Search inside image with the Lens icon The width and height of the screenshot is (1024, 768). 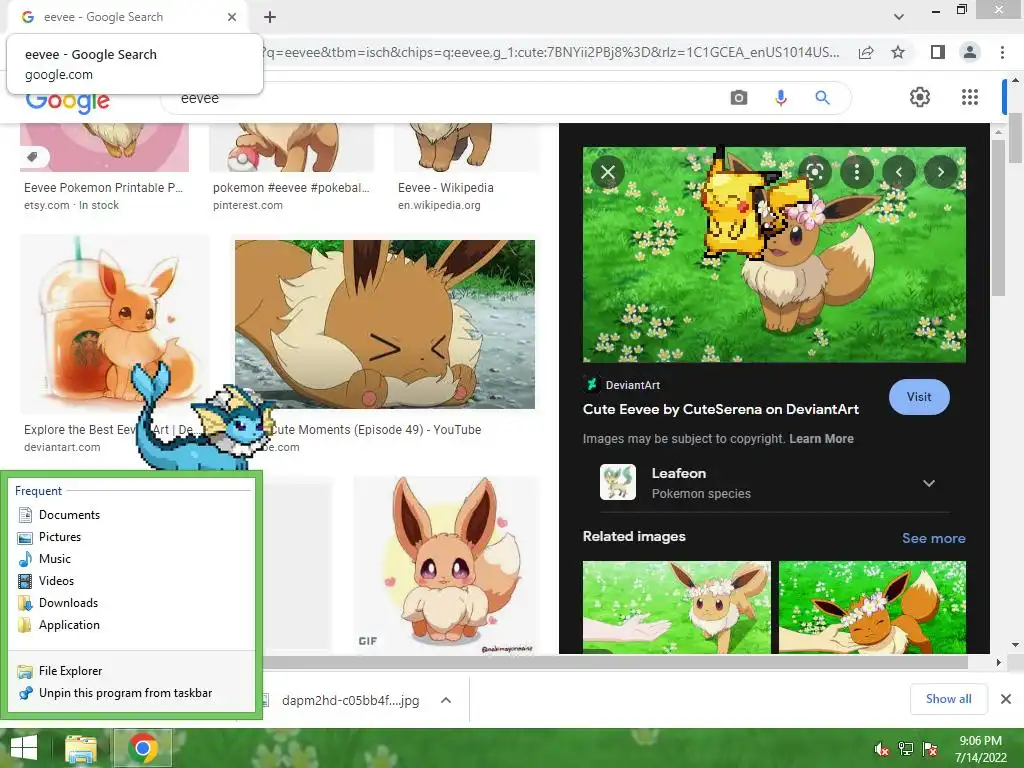815,172
